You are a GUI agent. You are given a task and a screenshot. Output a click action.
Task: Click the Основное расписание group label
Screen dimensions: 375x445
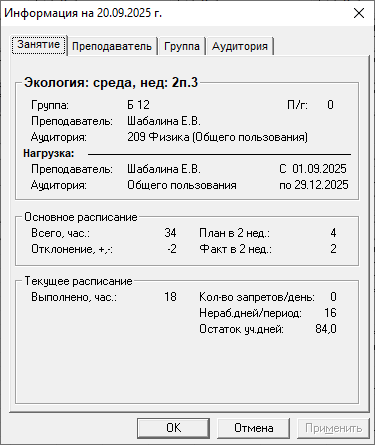pyautogui.click(x=81, y=217)
